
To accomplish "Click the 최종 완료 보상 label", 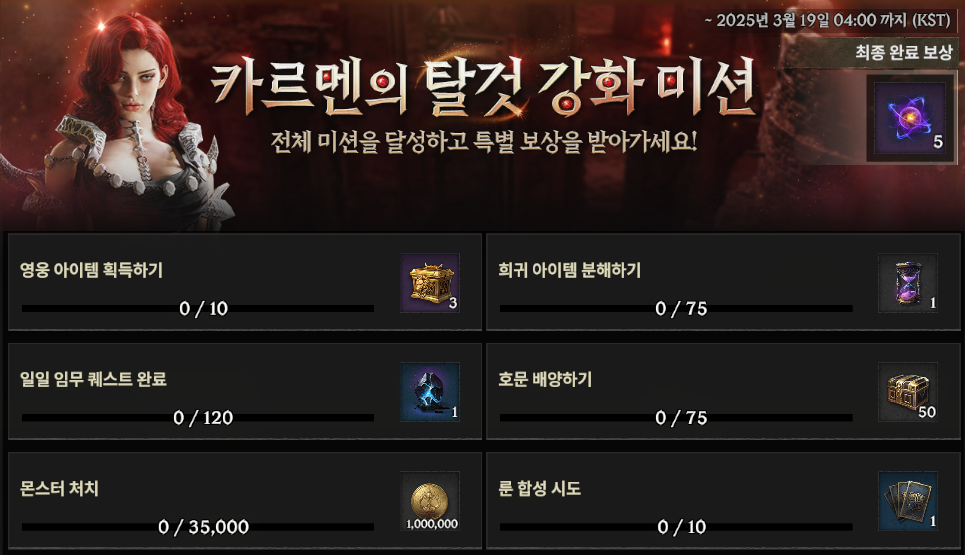I will click(x=903, y=52).
